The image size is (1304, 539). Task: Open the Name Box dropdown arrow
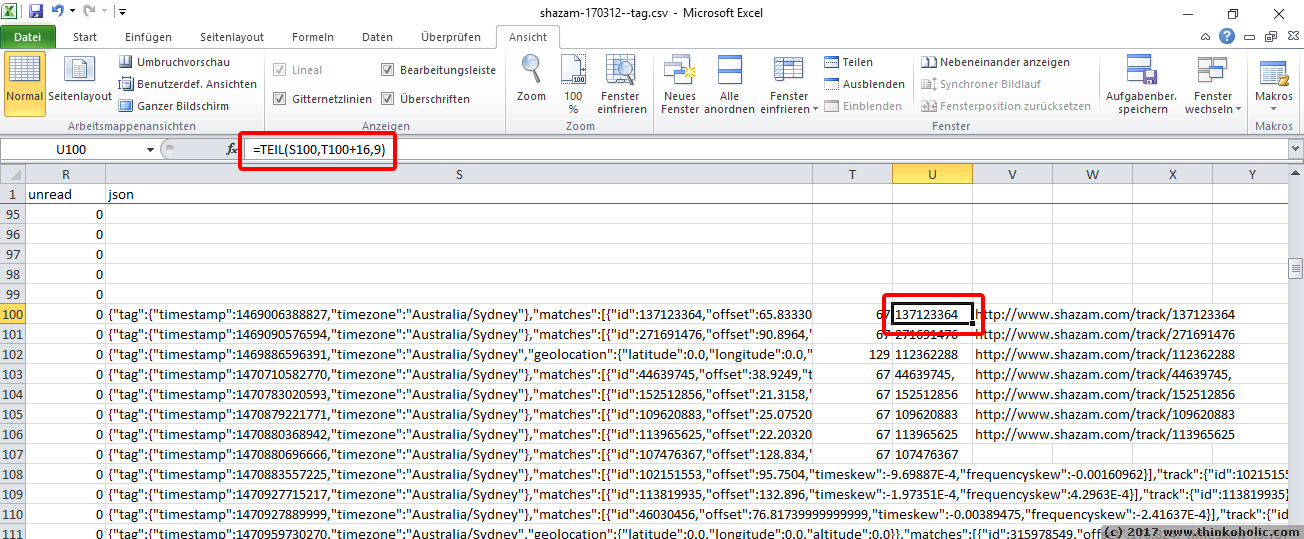151,150
